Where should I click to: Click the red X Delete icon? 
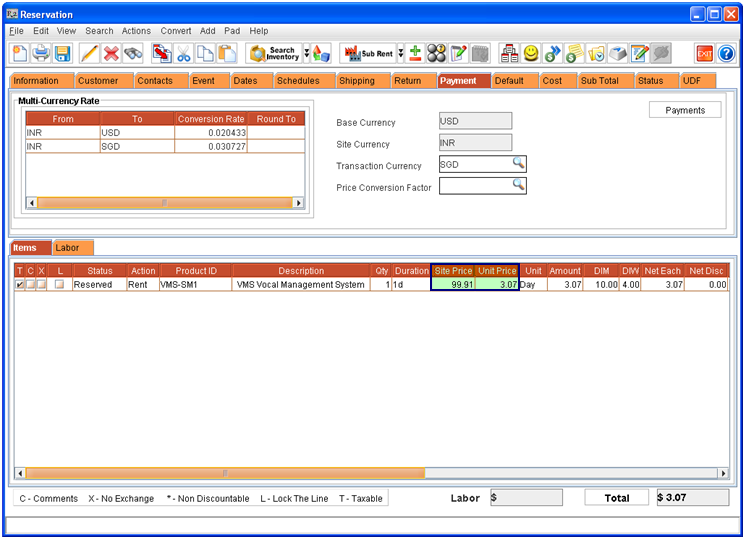(111, 54)
